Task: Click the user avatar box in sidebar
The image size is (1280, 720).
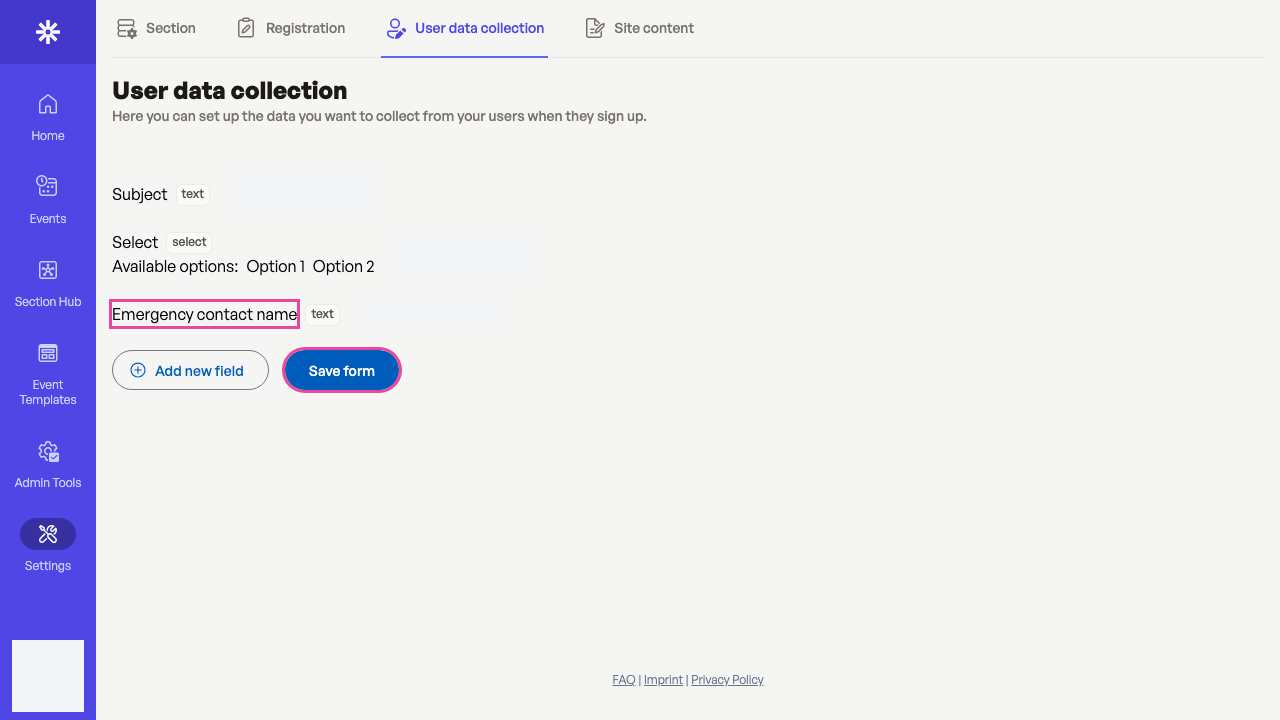Action: (48, 676)
